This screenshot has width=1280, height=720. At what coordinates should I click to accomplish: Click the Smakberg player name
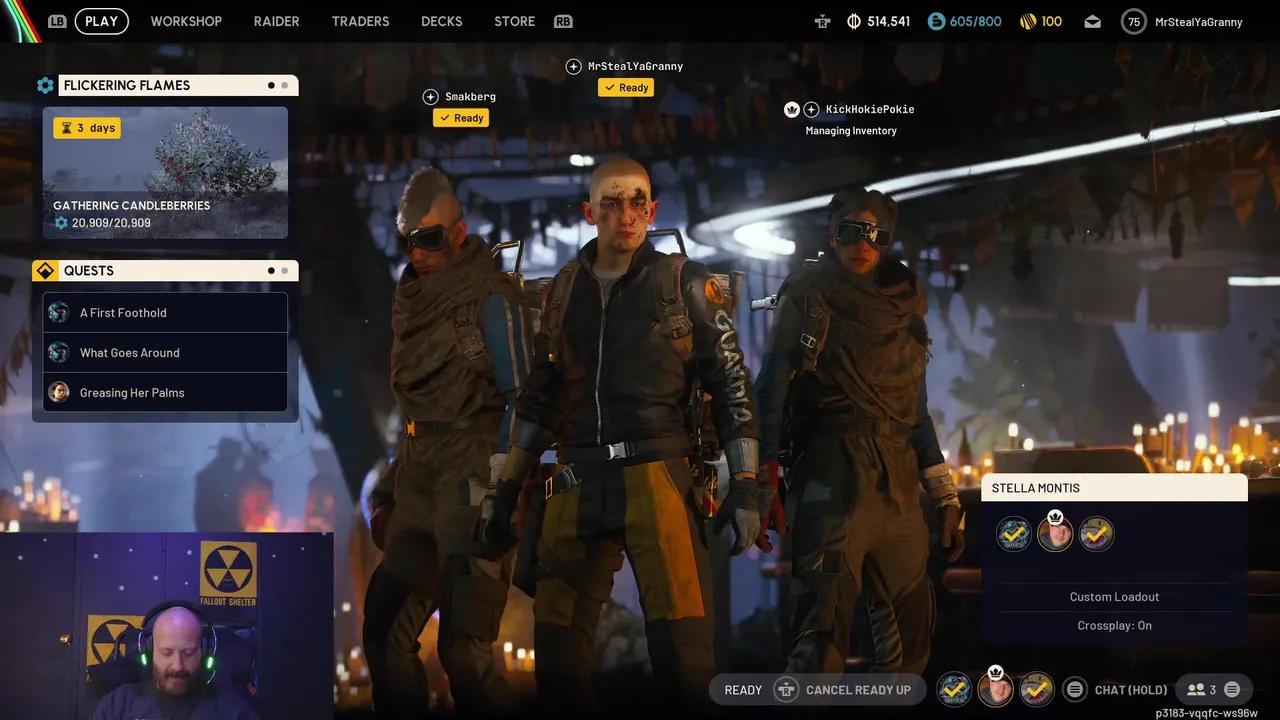470,97
